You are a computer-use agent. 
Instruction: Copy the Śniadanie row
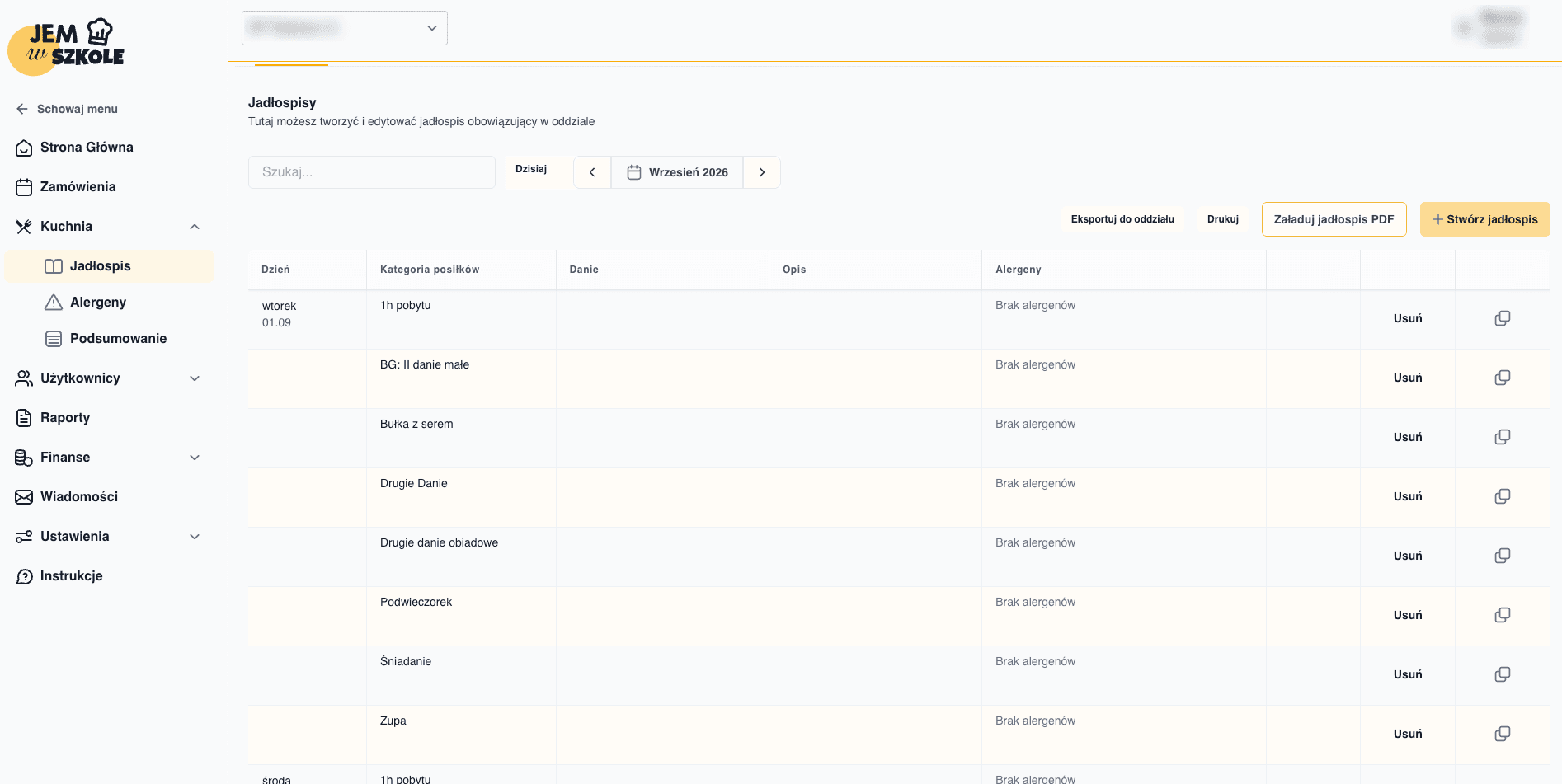coord(1503,674)
